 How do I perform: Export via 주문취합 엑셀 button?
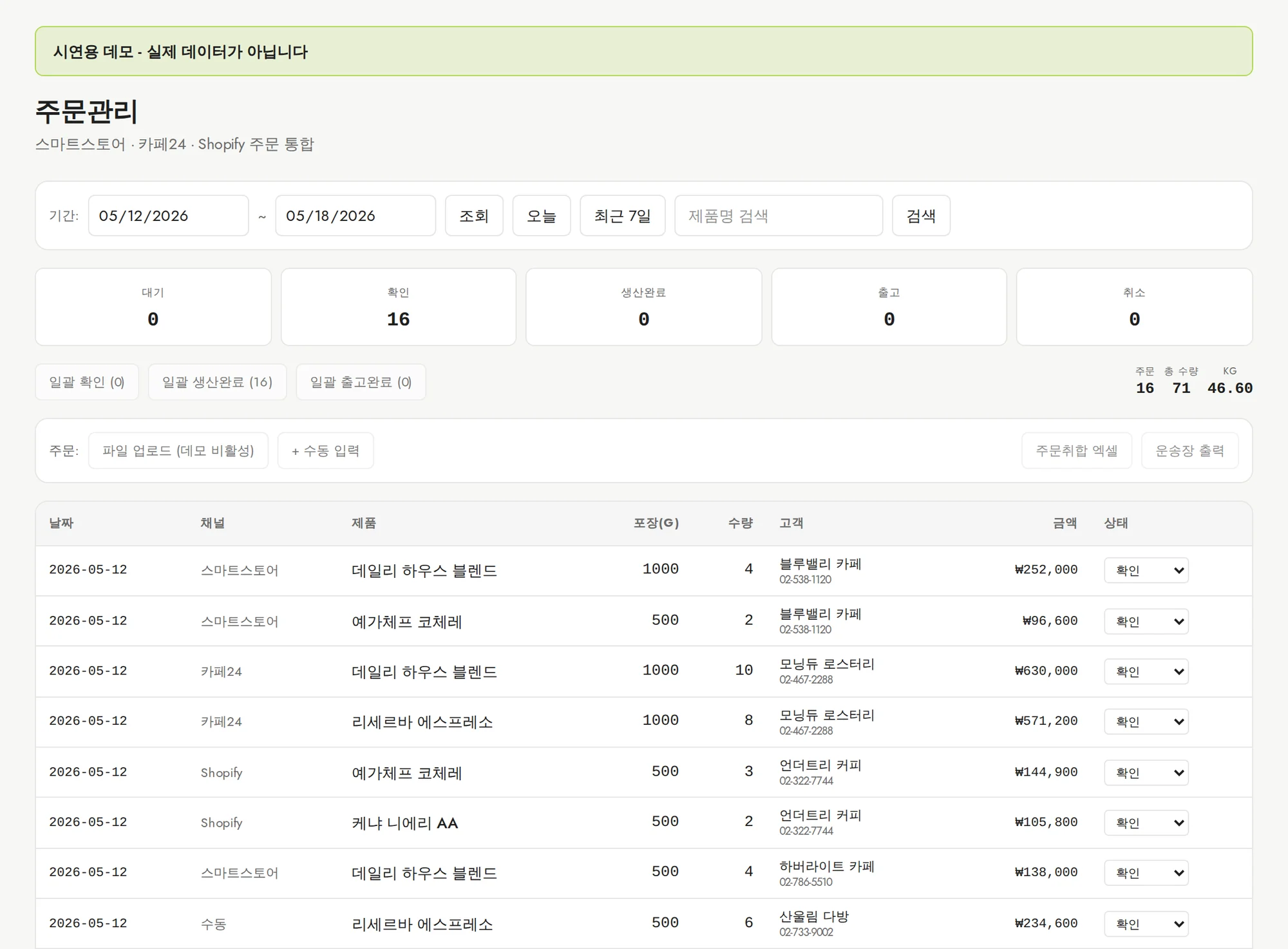tap(1077, 450)
